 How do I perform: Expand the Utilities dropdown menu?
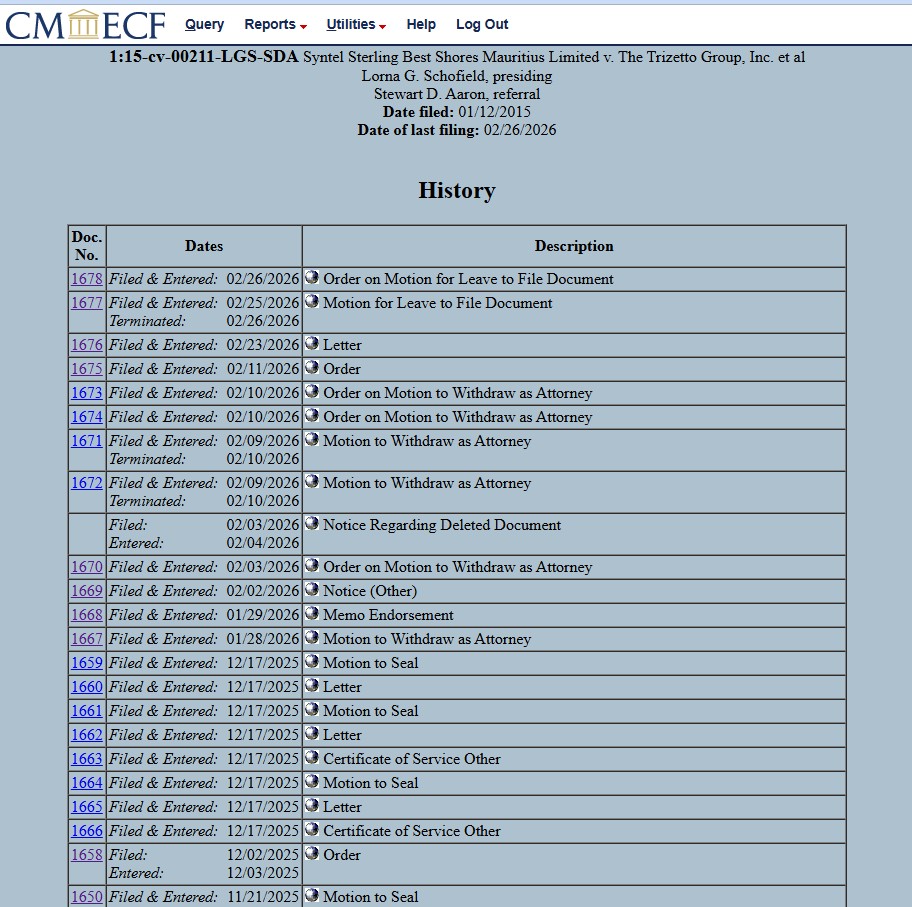[355, 24]
